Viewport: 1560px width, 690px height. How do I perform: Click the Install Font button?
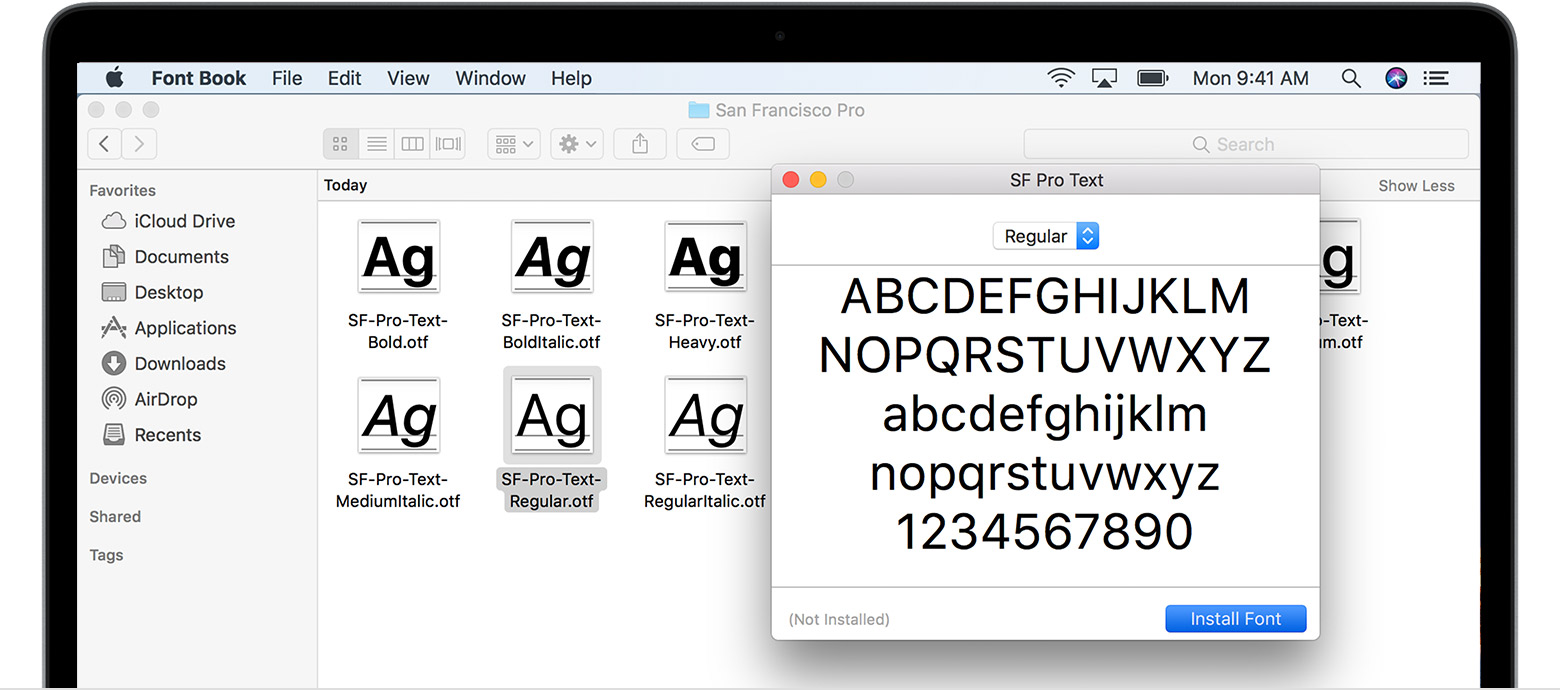tap(1236, 618)
